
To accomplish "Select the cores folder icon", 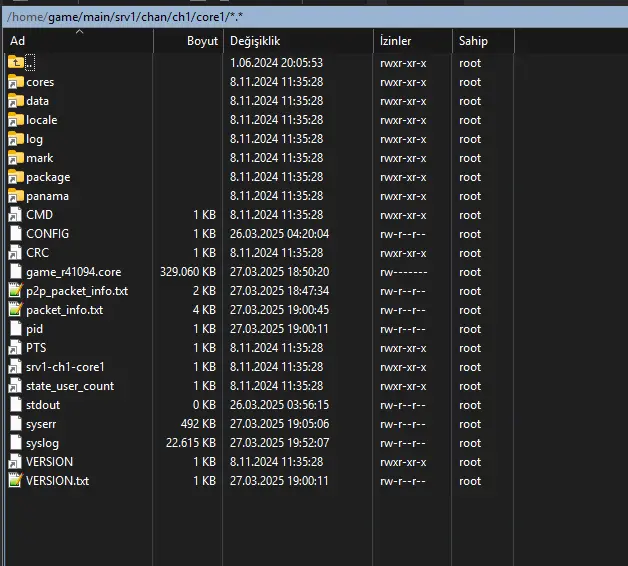I will [16, 82].
